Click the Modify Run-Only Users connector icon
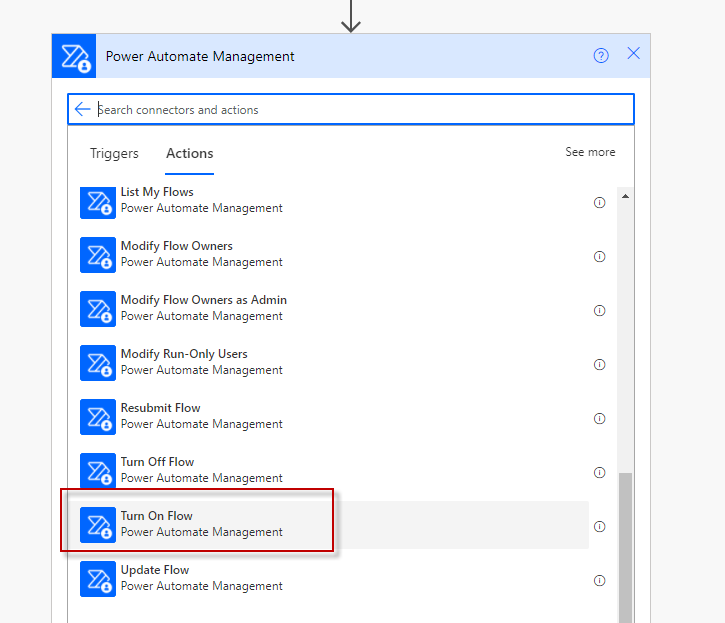Viewport: 725px width, 623px height. point(98,363)
